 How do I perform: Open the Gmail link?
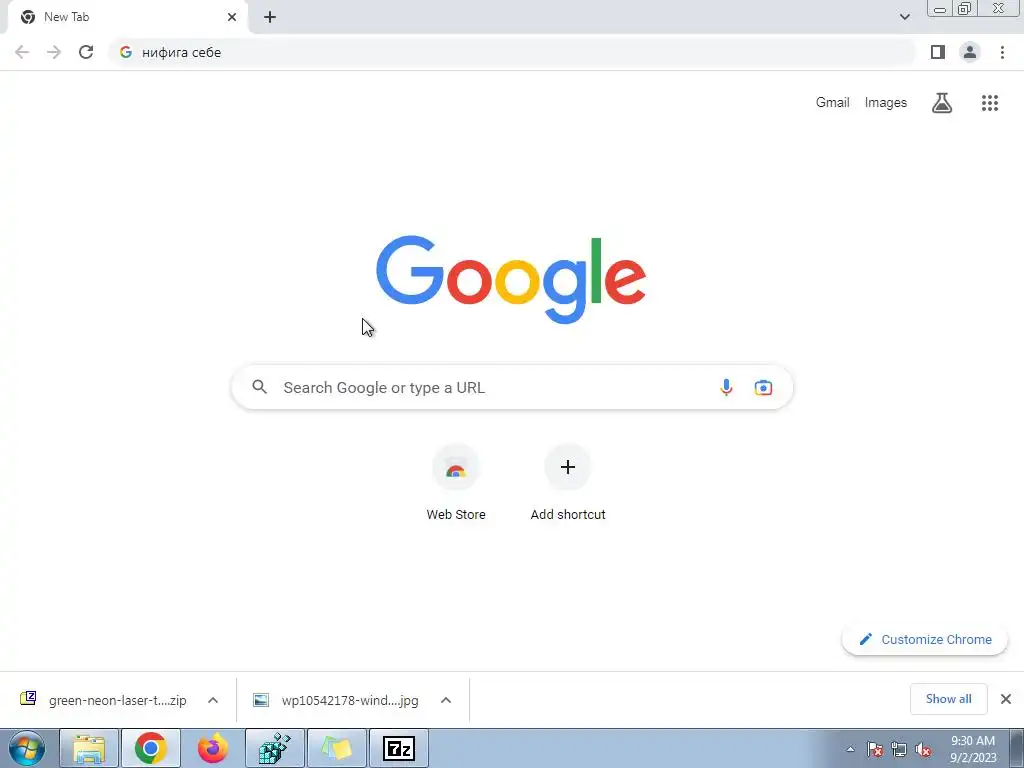832,103
